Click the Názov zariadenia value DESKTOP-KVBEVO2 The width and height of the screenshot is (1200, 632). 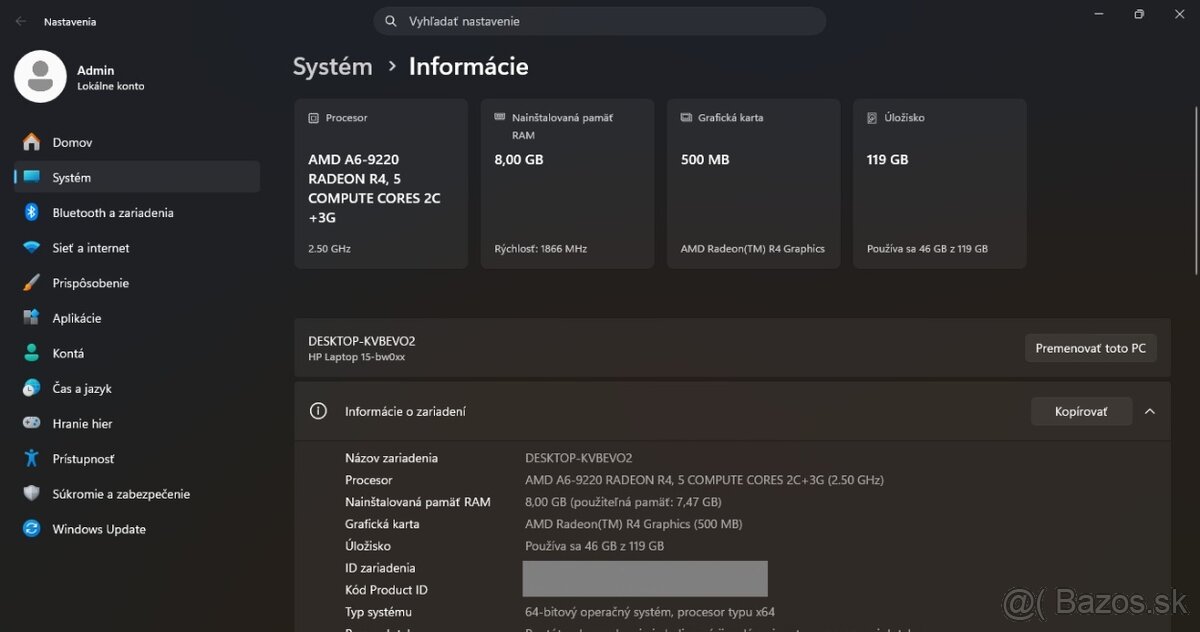[x=579, y=458]
